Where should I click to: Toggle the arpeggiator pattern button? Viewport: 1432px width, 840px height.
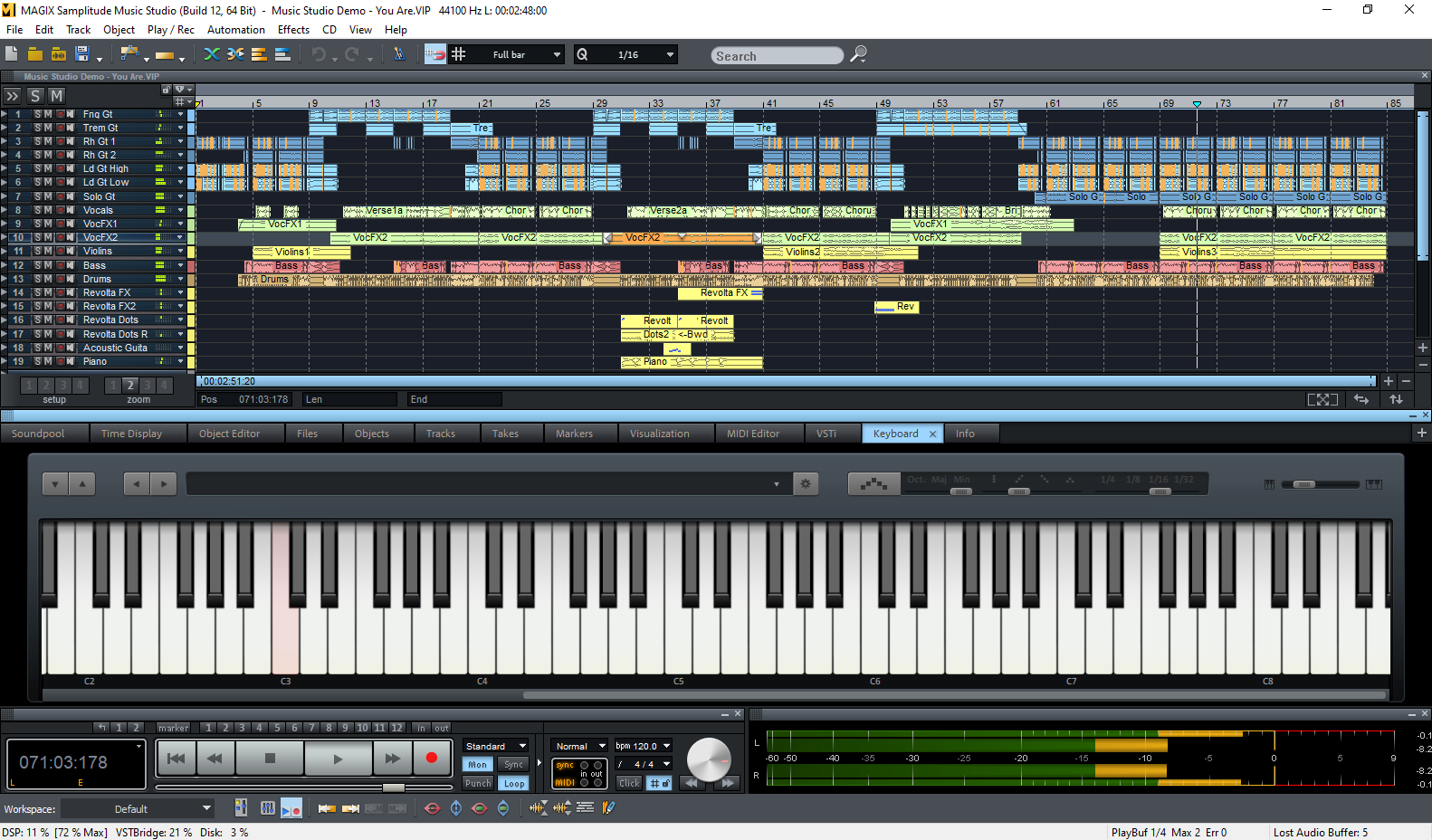tap(874, 484)
